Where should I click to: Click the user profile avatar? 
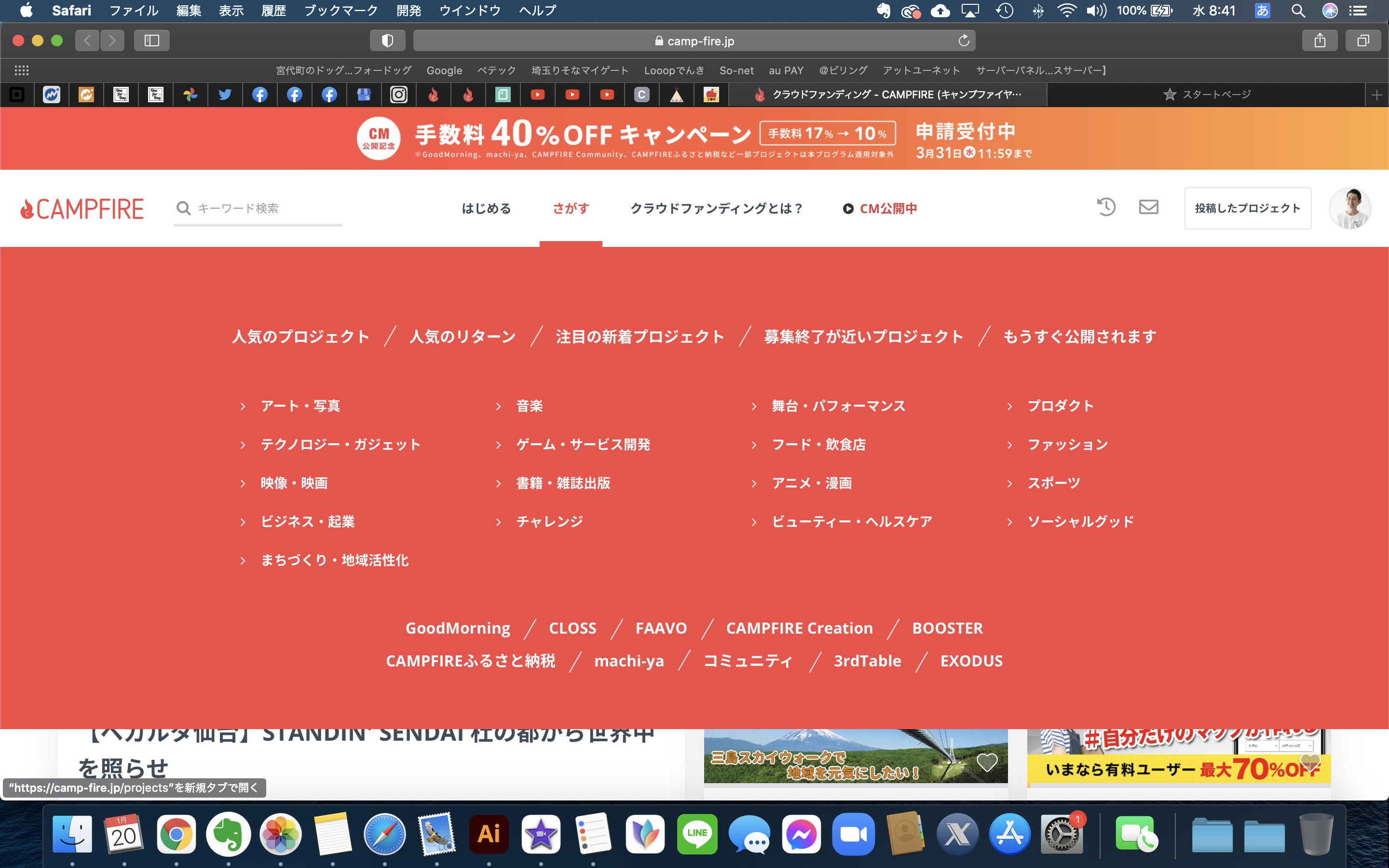click(x=1349, y=208)
